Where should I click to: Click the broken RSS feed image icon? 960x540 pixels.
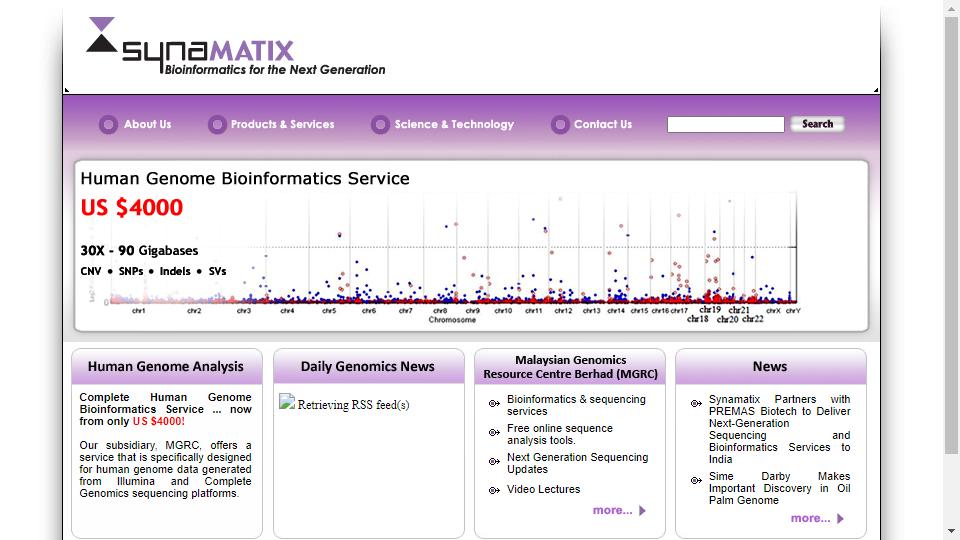[x=287, y=402]
